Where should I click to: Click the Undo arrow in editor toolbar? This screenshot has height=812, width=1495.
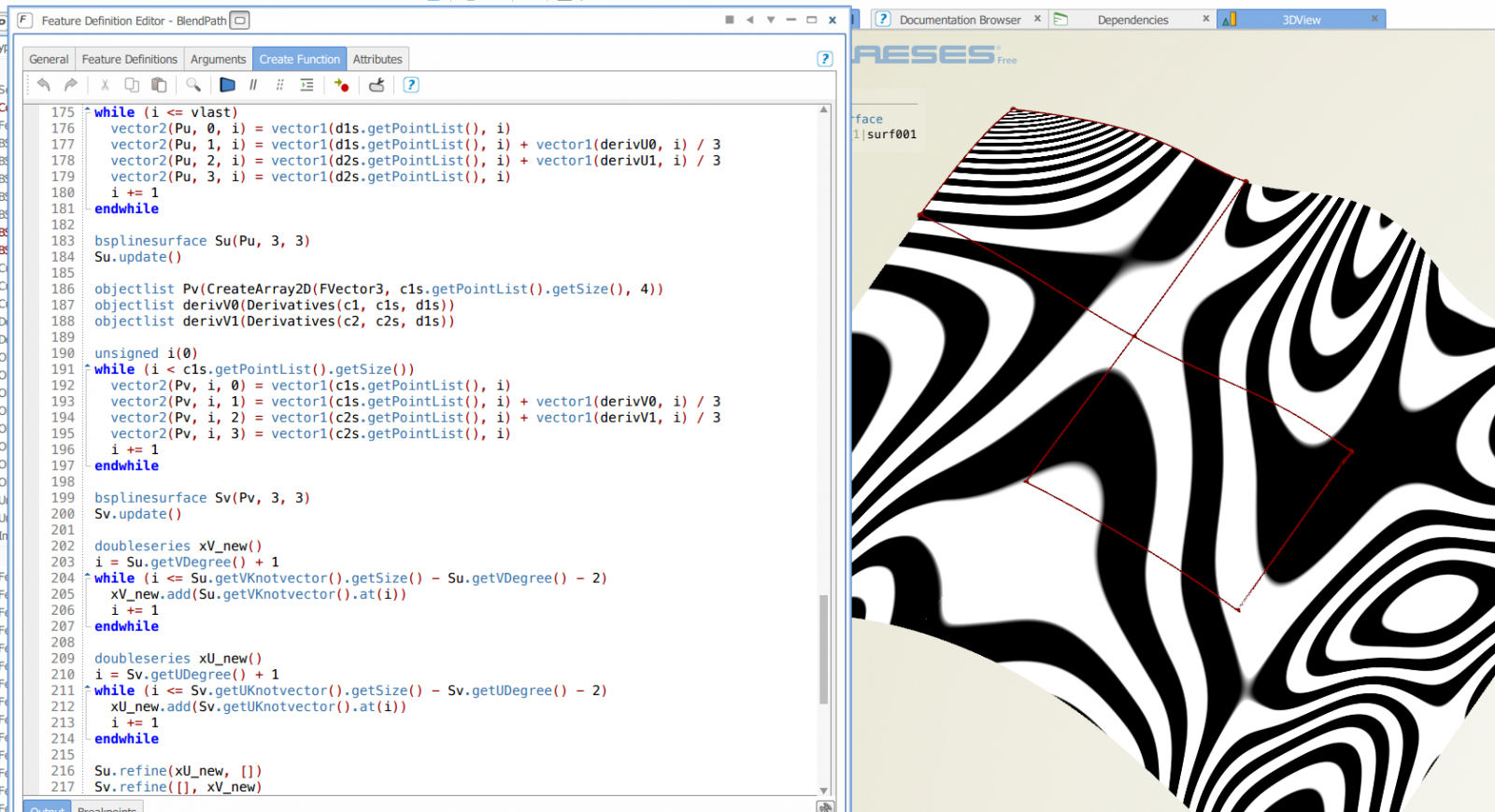[x=44, y=85]
